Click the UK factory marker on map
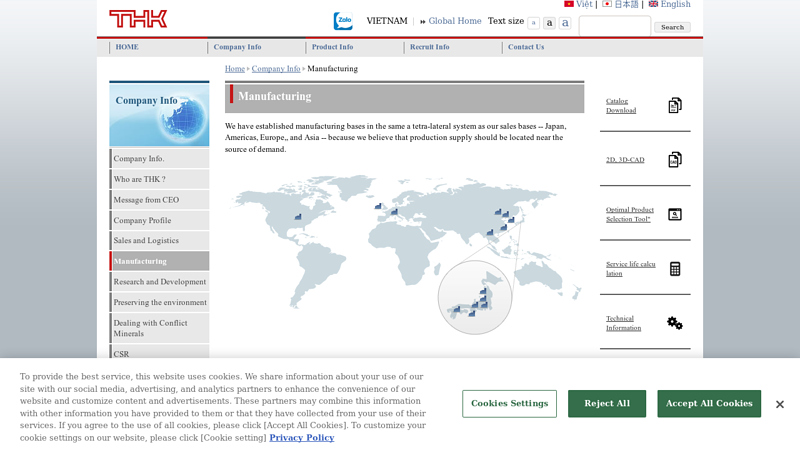 (378, 206)
